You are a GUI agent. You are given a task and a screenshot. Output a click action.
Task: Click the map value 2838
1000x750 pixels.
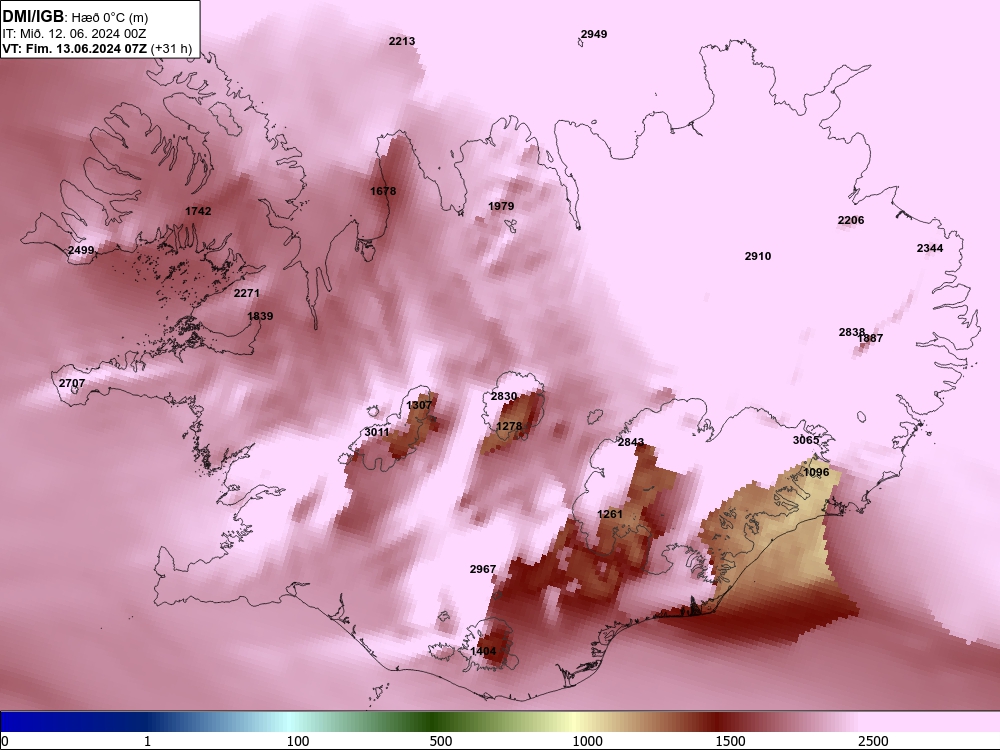pos(851,332)
